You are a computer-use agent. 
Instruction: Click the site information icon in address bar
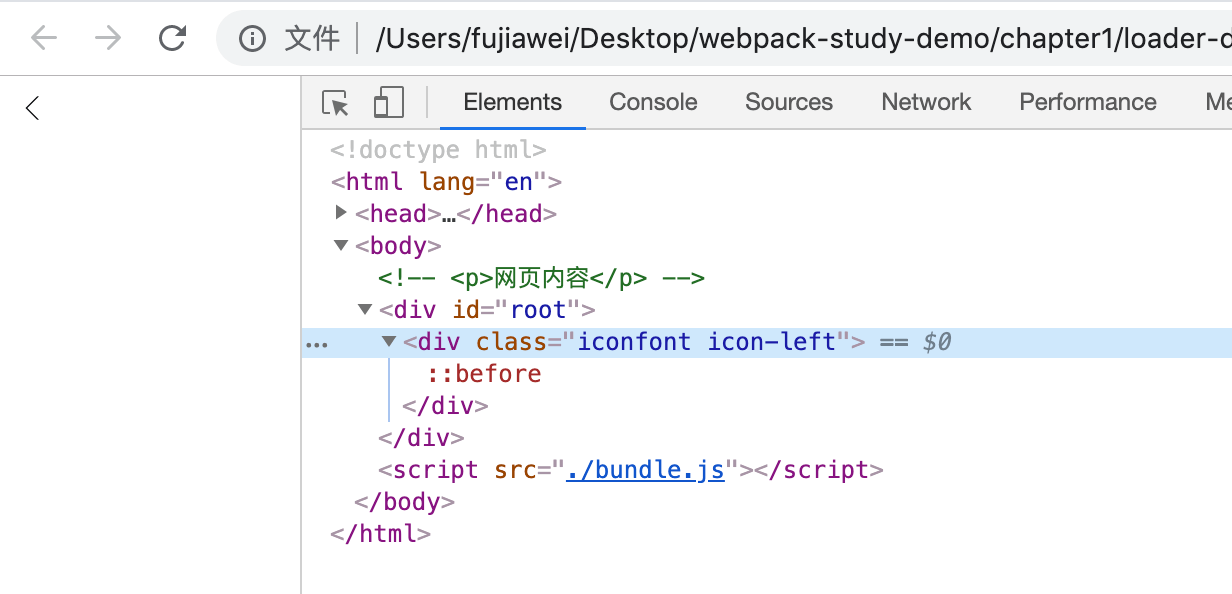pos(253,39)
